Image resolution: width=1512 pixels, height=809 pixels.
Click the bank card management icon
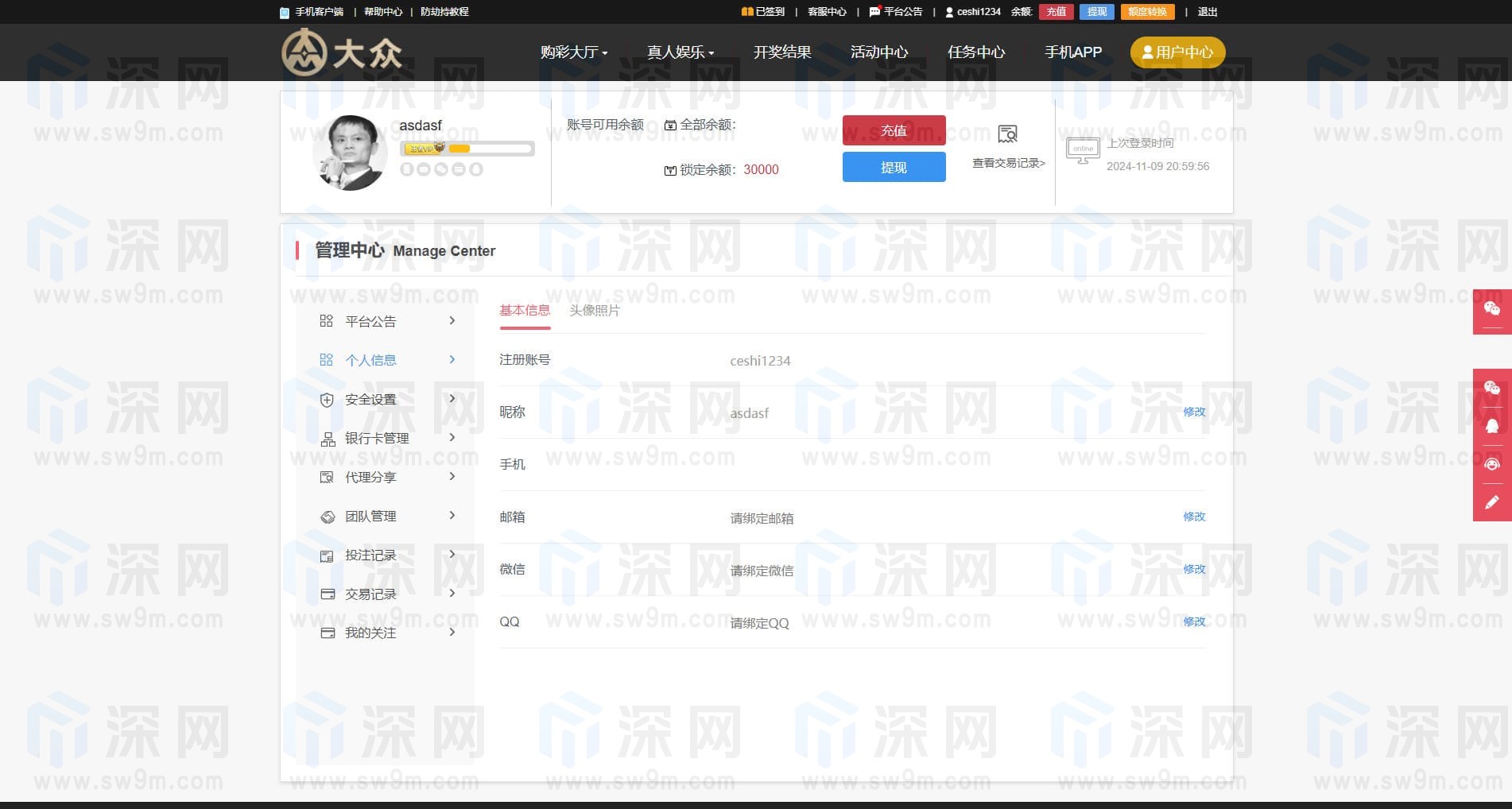pos(328,439)
